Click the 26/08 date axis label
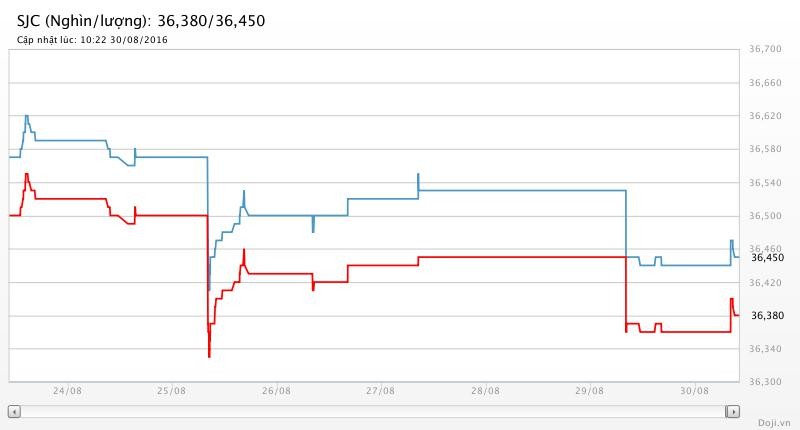Viewport: 800px width, 430px height. point(276,391)
